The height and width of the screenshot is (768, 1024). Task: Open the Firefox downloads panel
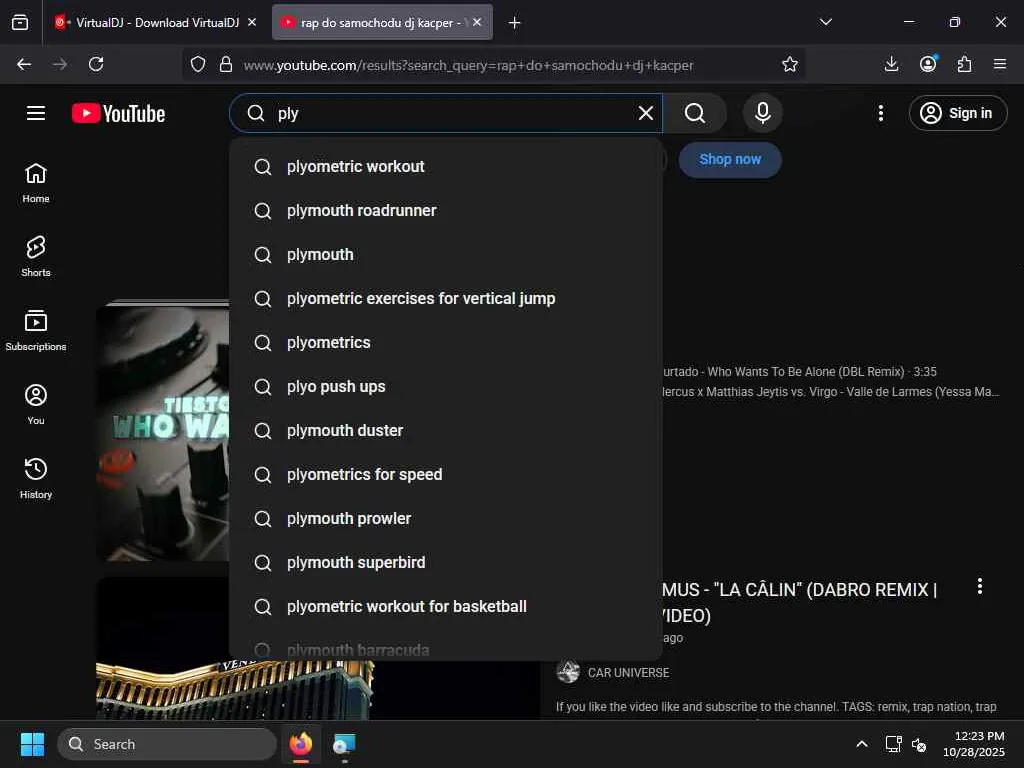click(891, 64)
